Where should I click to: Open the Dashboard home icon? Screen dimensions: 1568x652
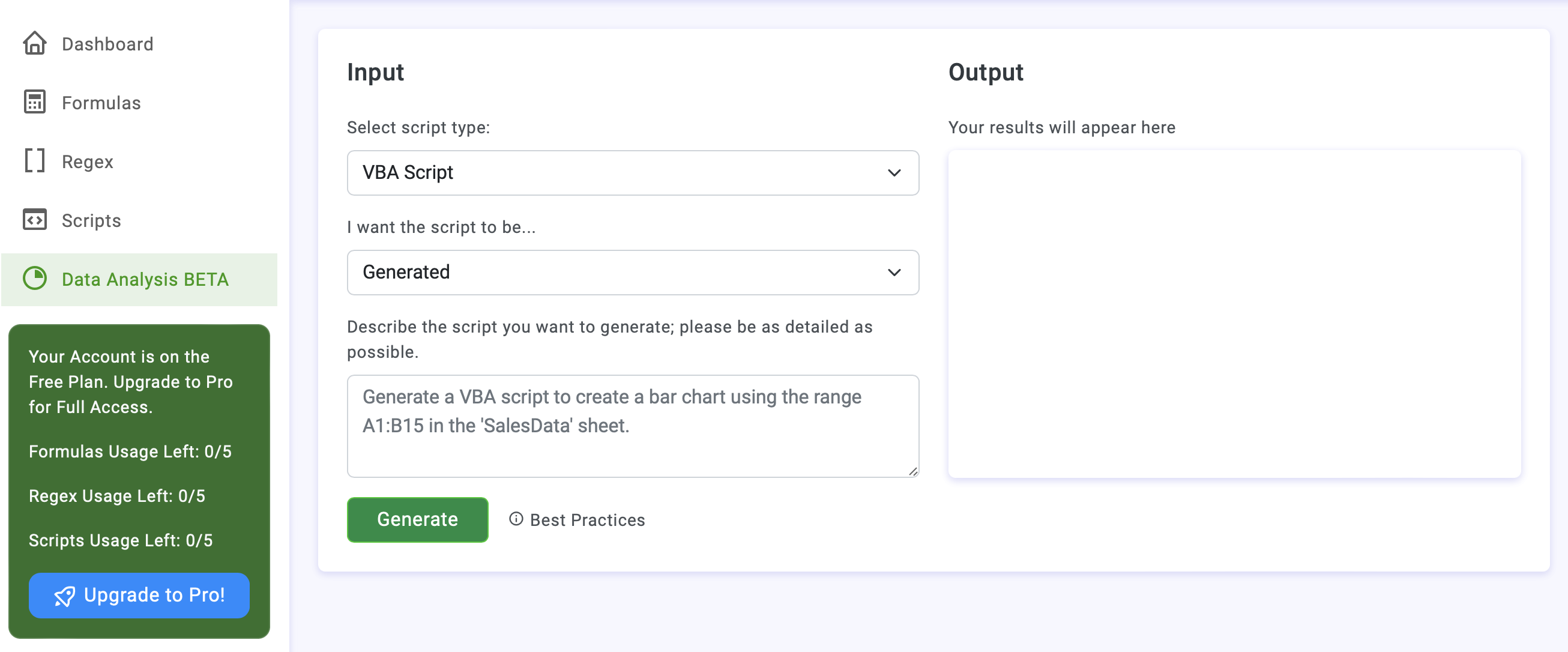pos(35,43)
